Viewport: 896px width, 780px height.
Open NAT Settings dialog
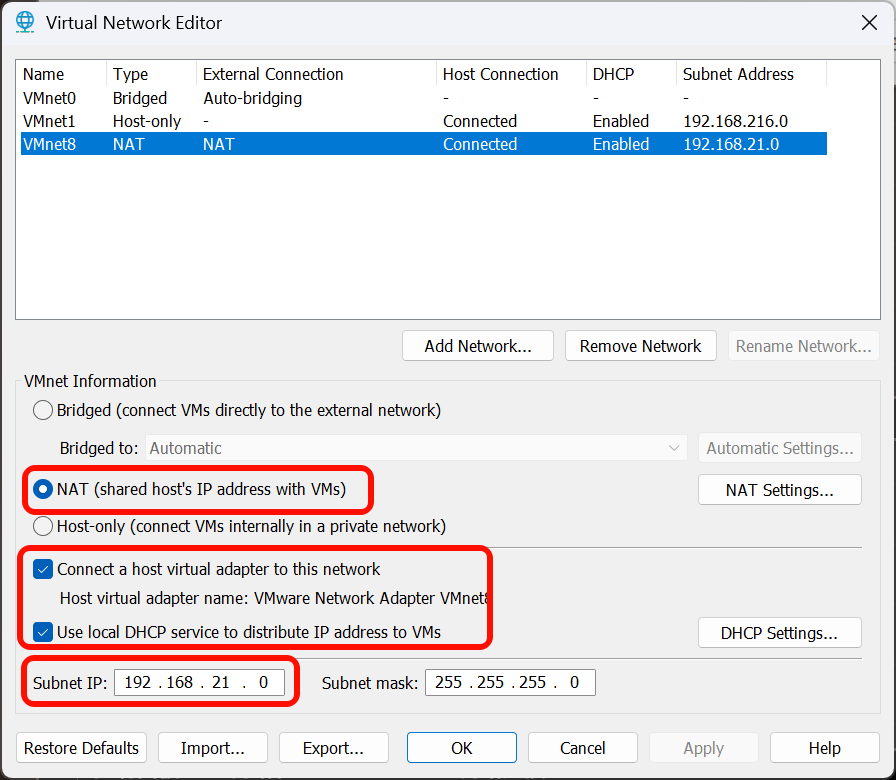[779, 490]
